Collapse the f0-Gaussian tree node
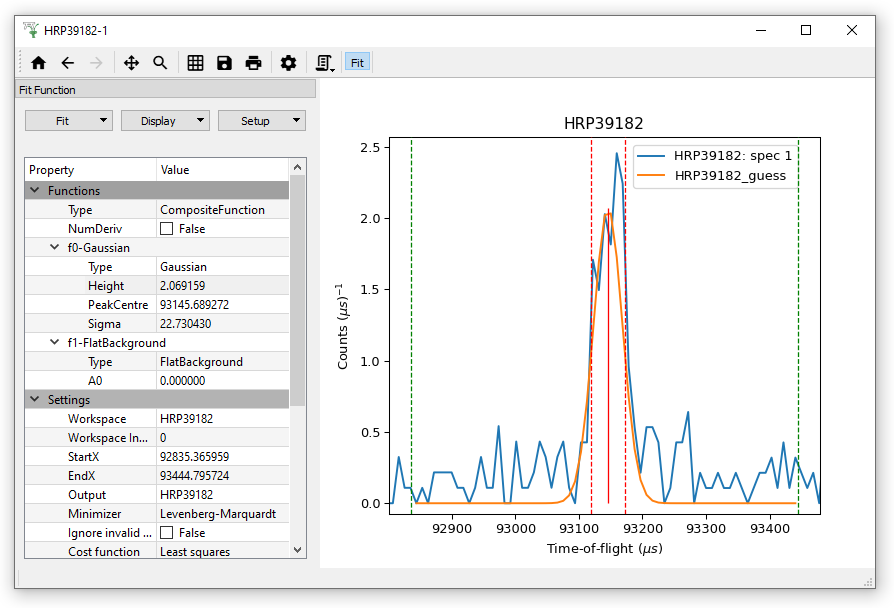Viewport: 894px width, 608px height. pyautogui.click(x=56, y=248)
